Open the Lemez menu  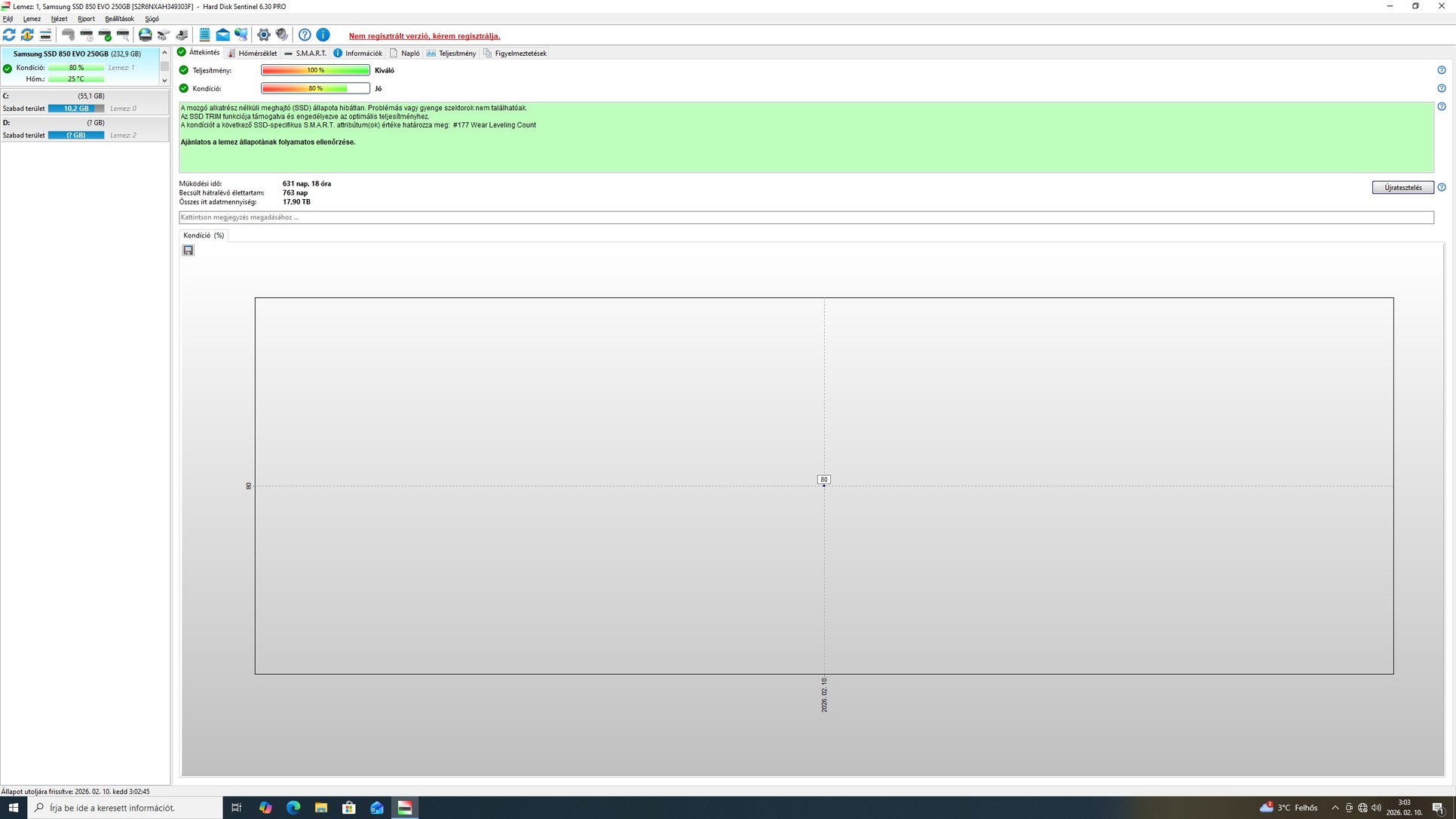(x=32, y=19)
